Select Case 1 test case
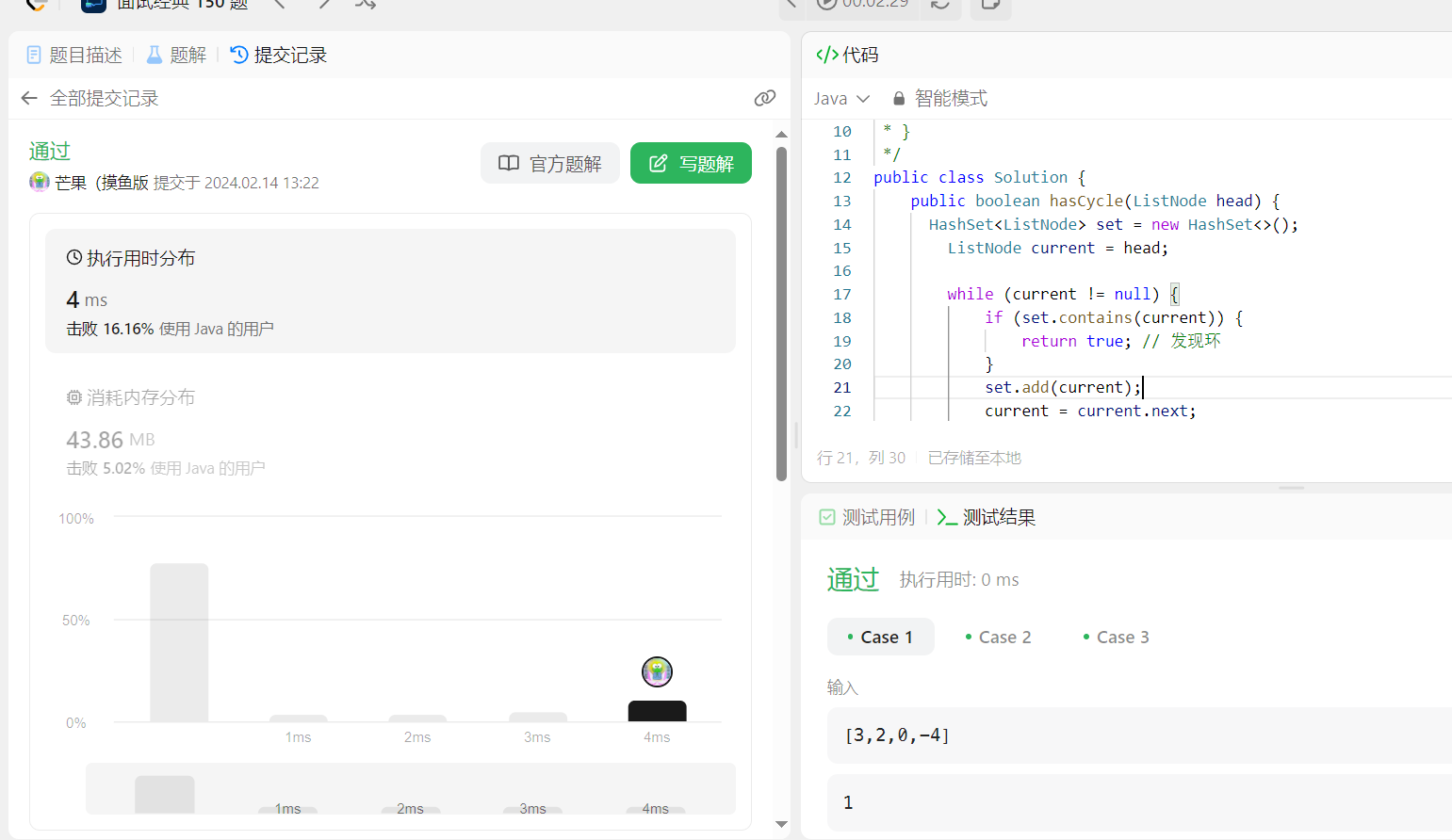 click(x=880, y=637)
